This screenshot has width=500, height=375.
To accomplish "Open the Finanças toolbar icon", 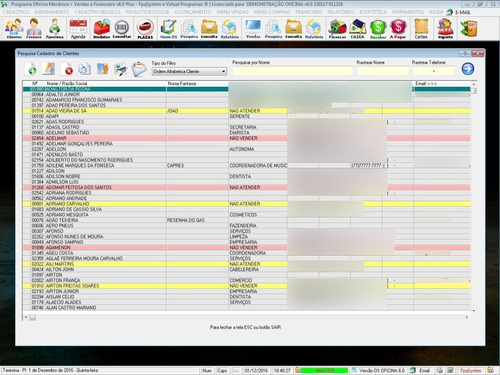I will click(x=337, y=29).
